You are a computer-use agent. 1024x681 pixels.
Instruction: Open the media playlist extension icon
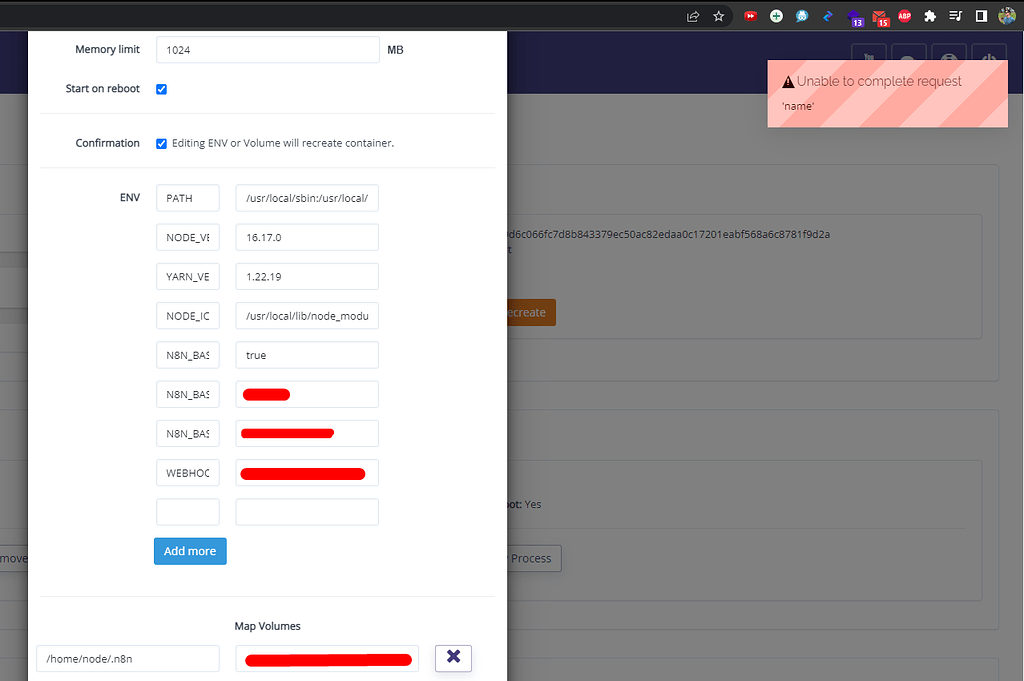click(955, 16)
